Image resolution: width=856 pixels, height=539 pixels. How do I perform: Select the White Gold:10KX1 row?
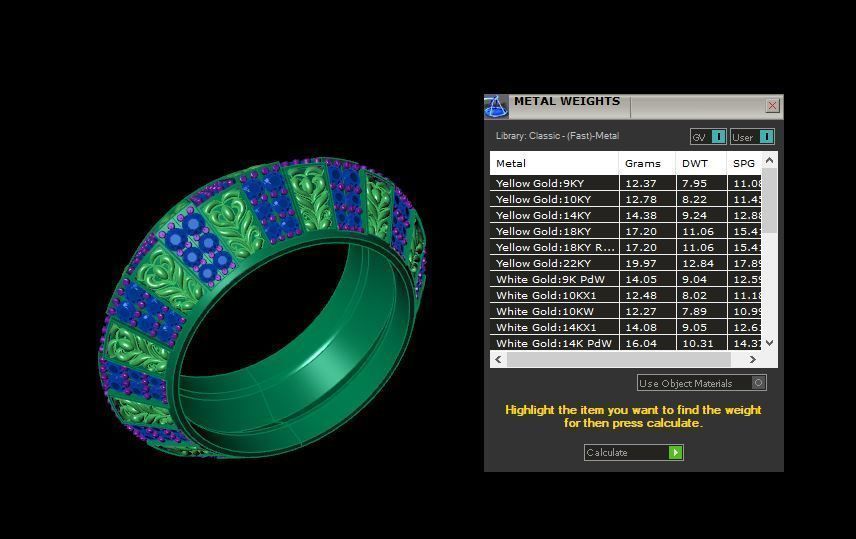point(626,295)
